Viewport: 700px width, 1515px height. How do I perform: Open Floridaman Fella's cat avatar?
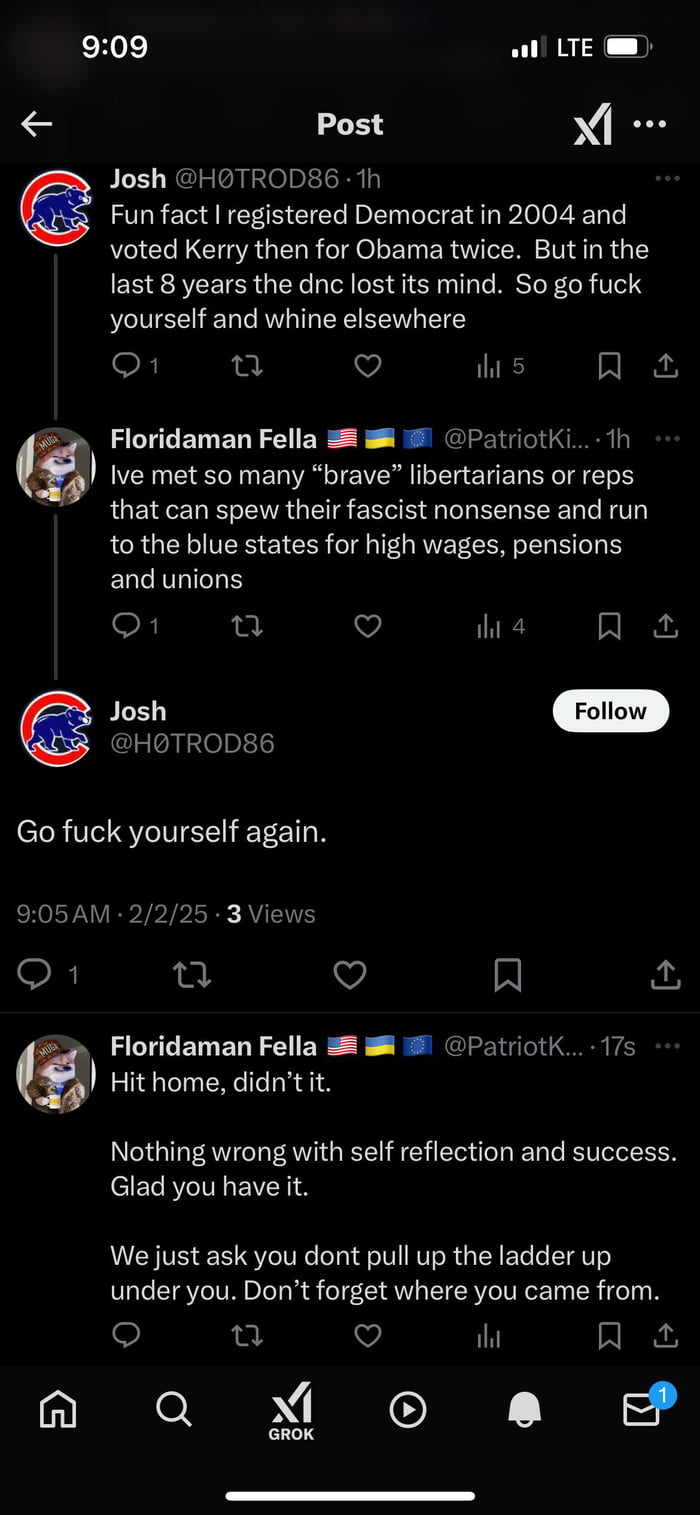[55, 467]
